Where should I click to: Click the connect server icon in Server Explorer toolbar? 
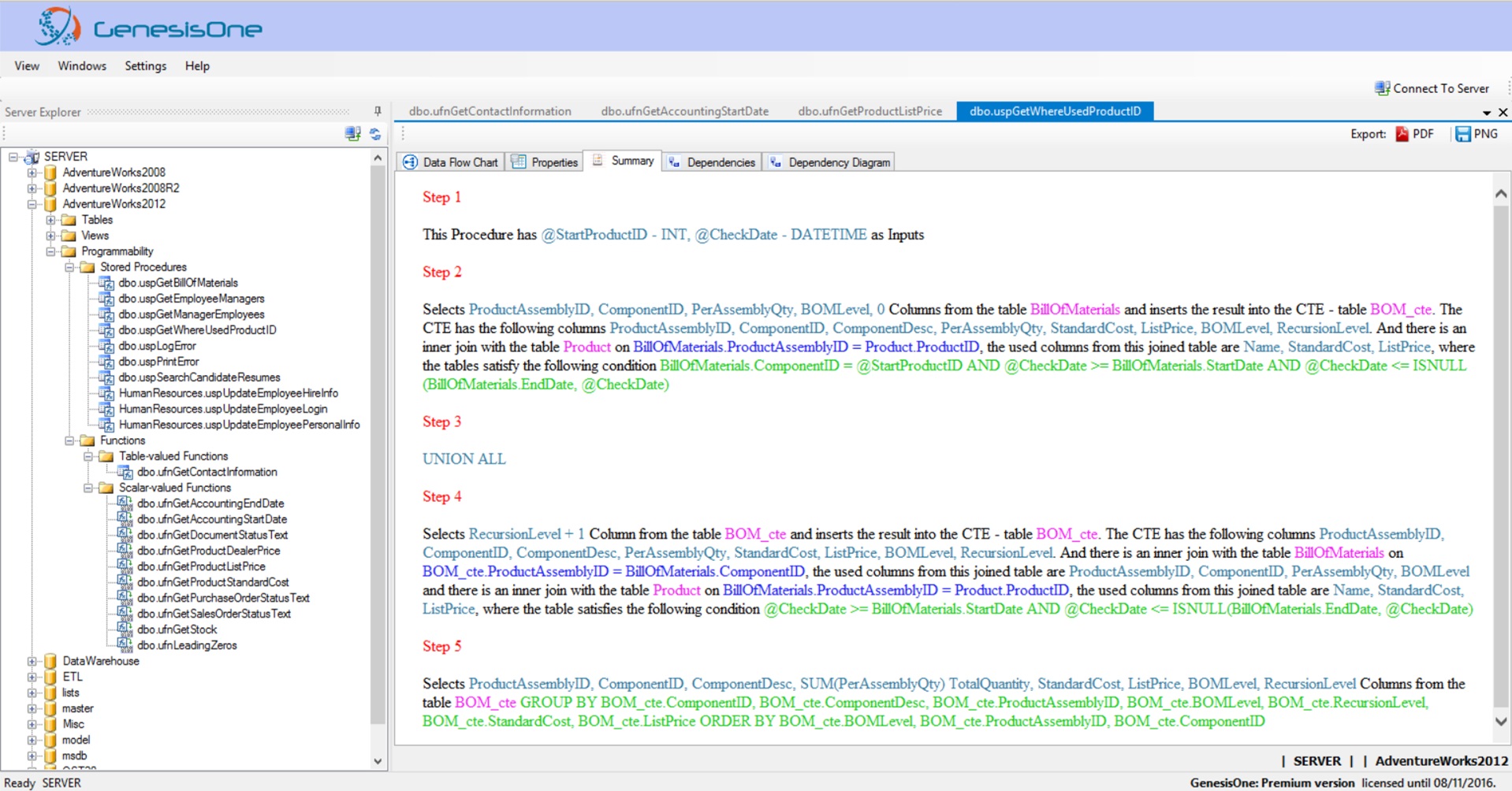coord(352,134)
